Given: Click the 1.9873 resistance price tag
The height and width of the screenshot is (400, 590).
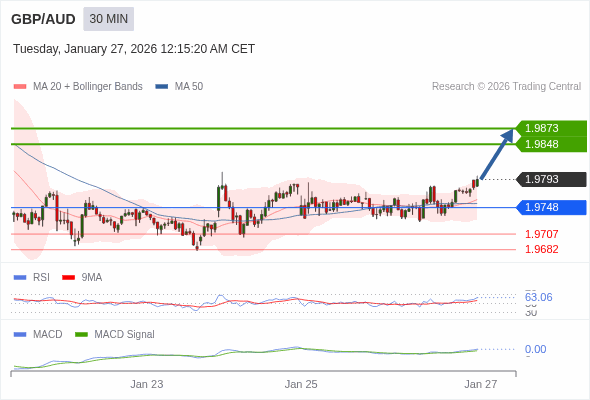Looking at the screenshot, I should point(551,128).
